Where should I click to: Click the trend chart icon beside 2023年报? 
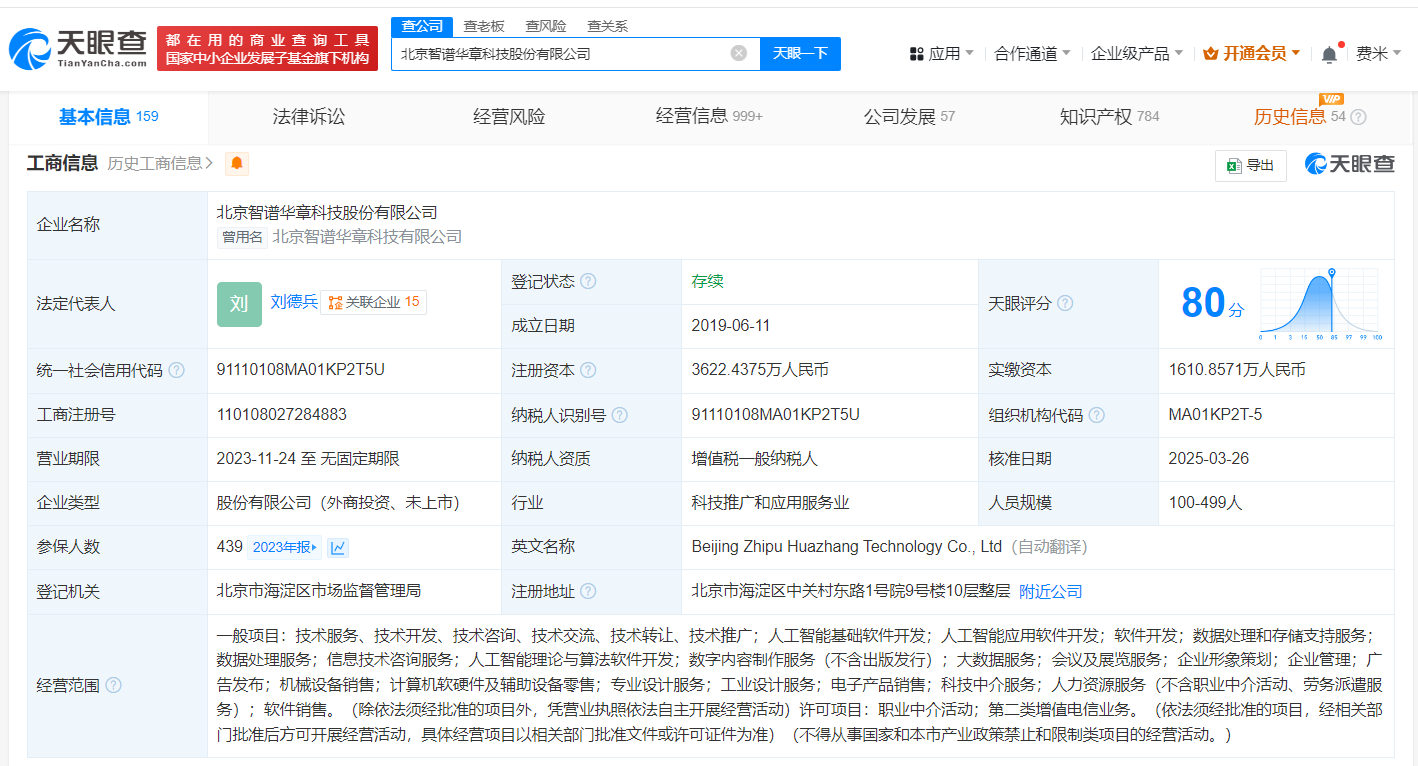click(339, 547)
